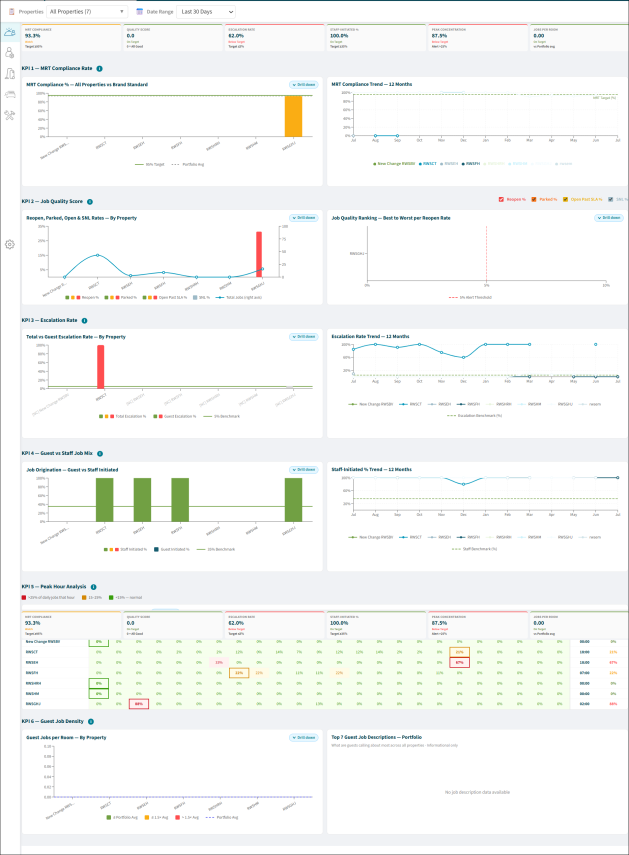The height and width of the screenshot is (855, 629).
Task: Toggle the Parked % checkbox
Action: 534,200
